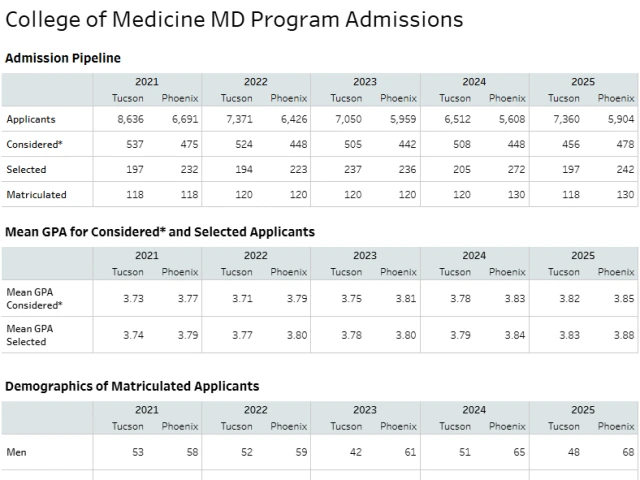
Task: Select the 2025 year header in Demographics table
Action: point(582,410)
